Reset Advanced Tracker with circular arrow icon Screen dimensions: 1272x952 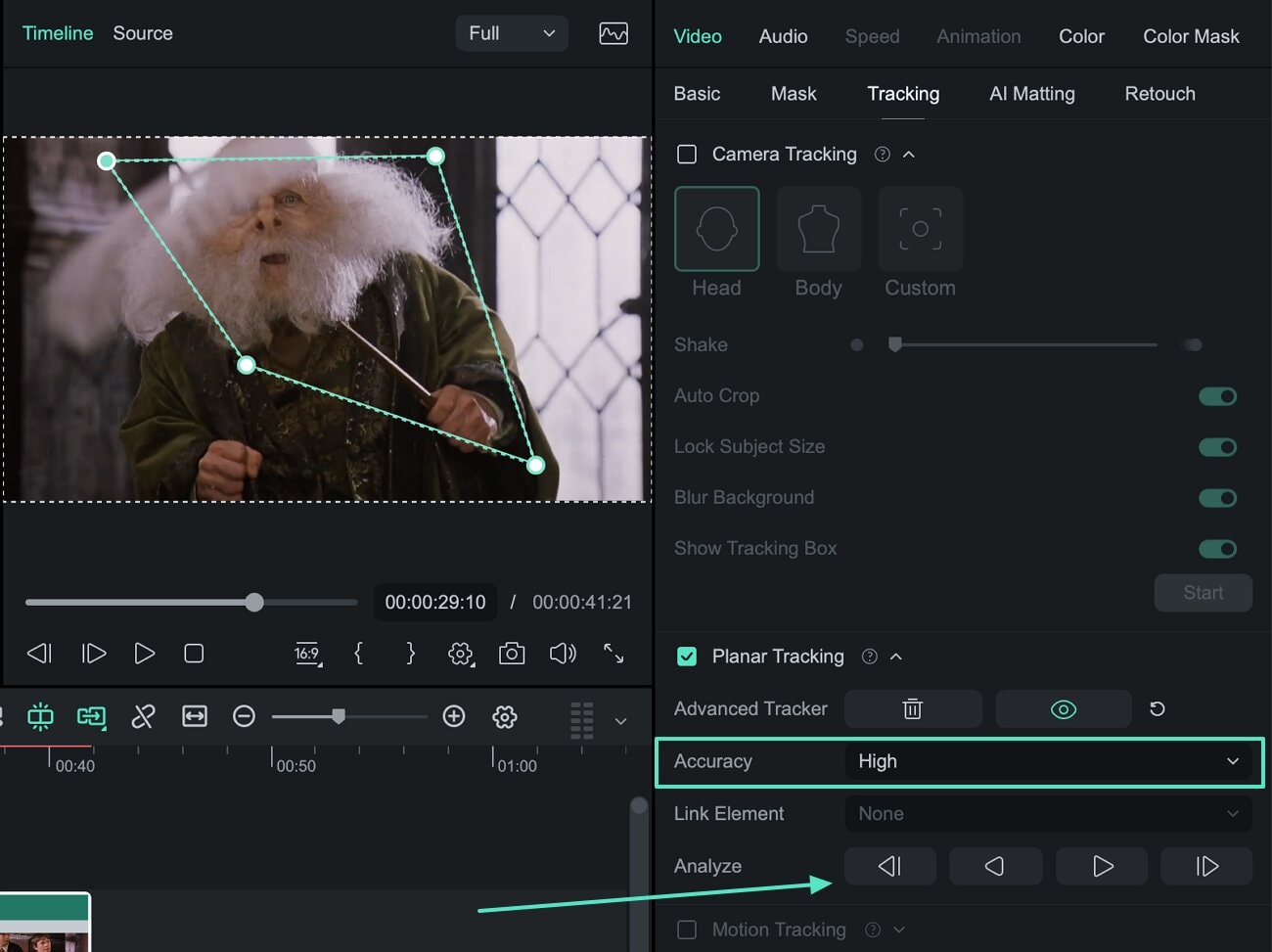pos(1157,708)
